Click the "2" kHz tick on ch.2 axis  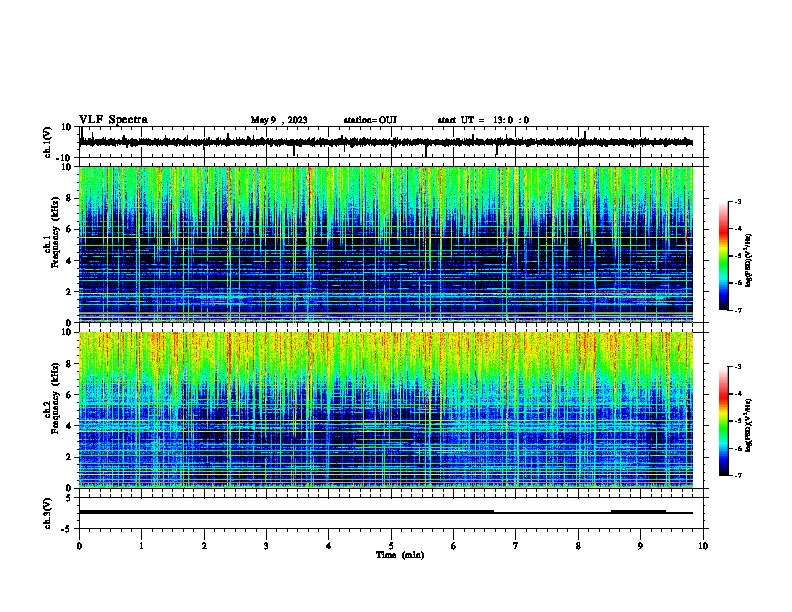click(x=69, y=457)
